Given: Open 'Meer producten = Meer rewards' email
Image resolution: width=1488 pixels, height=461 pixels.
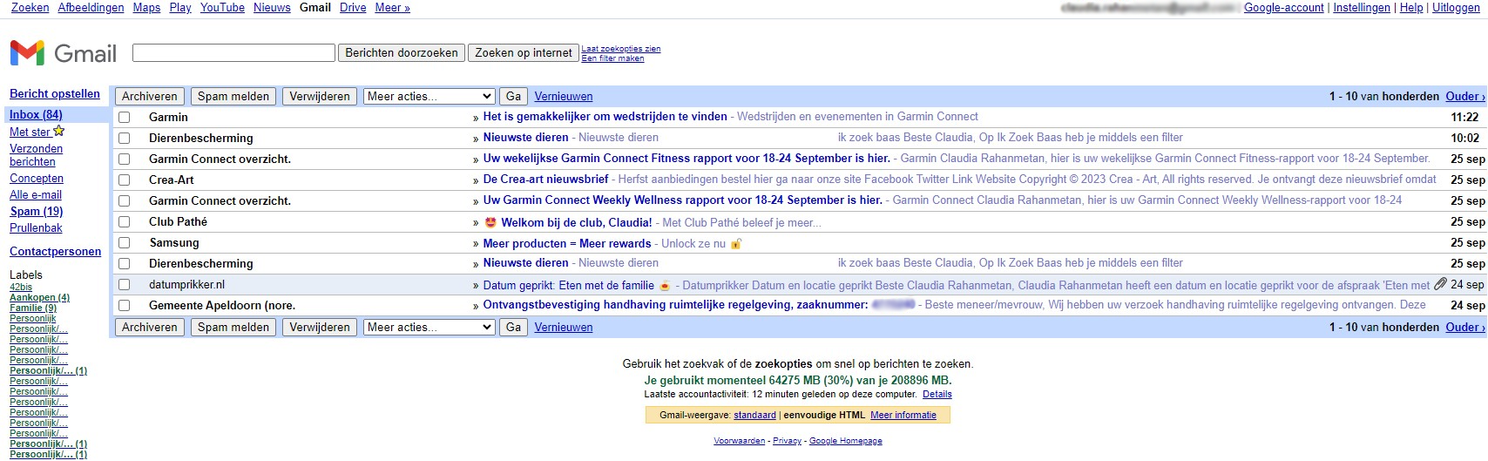Looking at the screenshot, I should tap(567, 243).
